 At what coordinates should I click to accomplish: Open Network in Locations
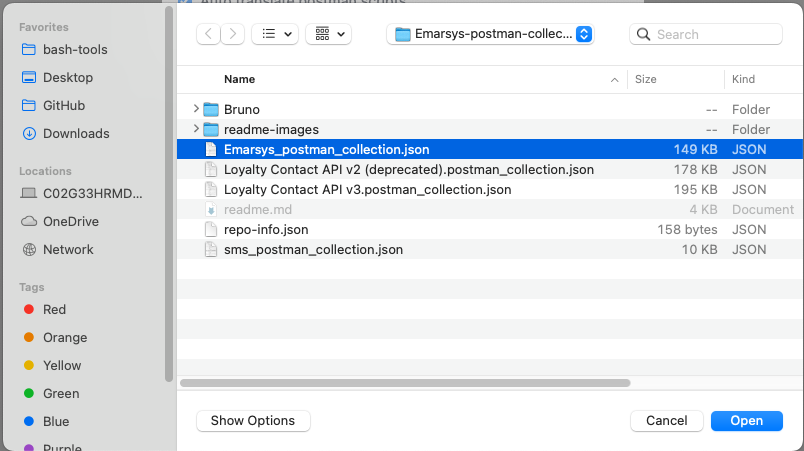pos(68,250)
